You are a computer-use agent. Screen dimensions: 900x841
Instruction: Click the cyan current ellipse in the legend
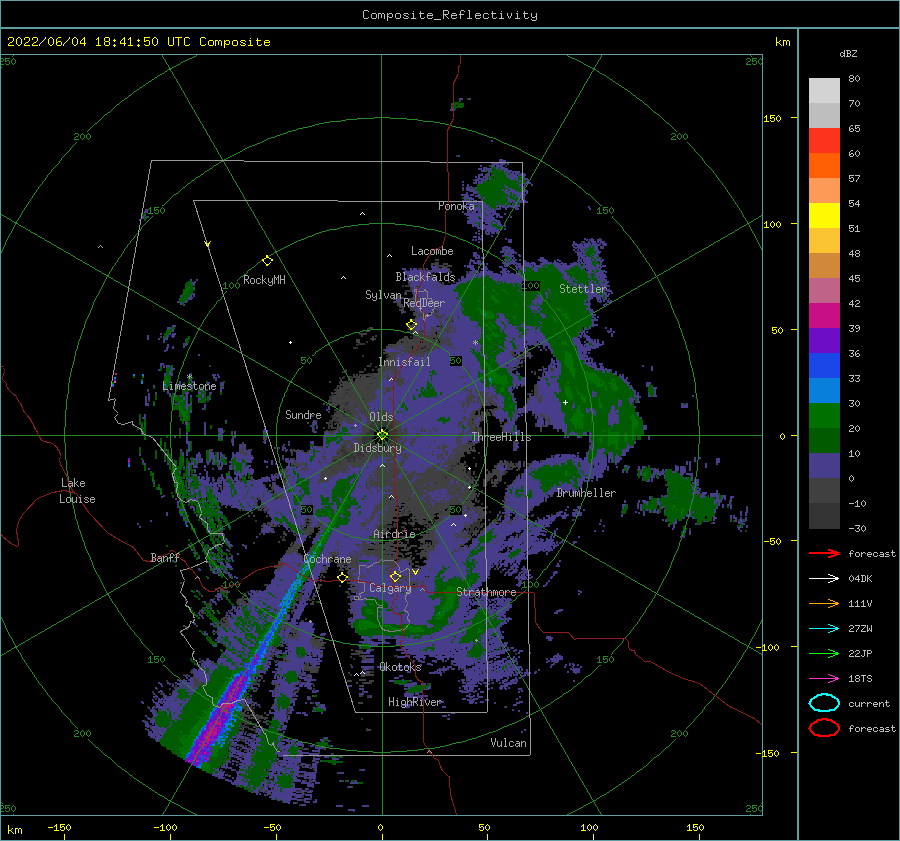click(824, 703)
